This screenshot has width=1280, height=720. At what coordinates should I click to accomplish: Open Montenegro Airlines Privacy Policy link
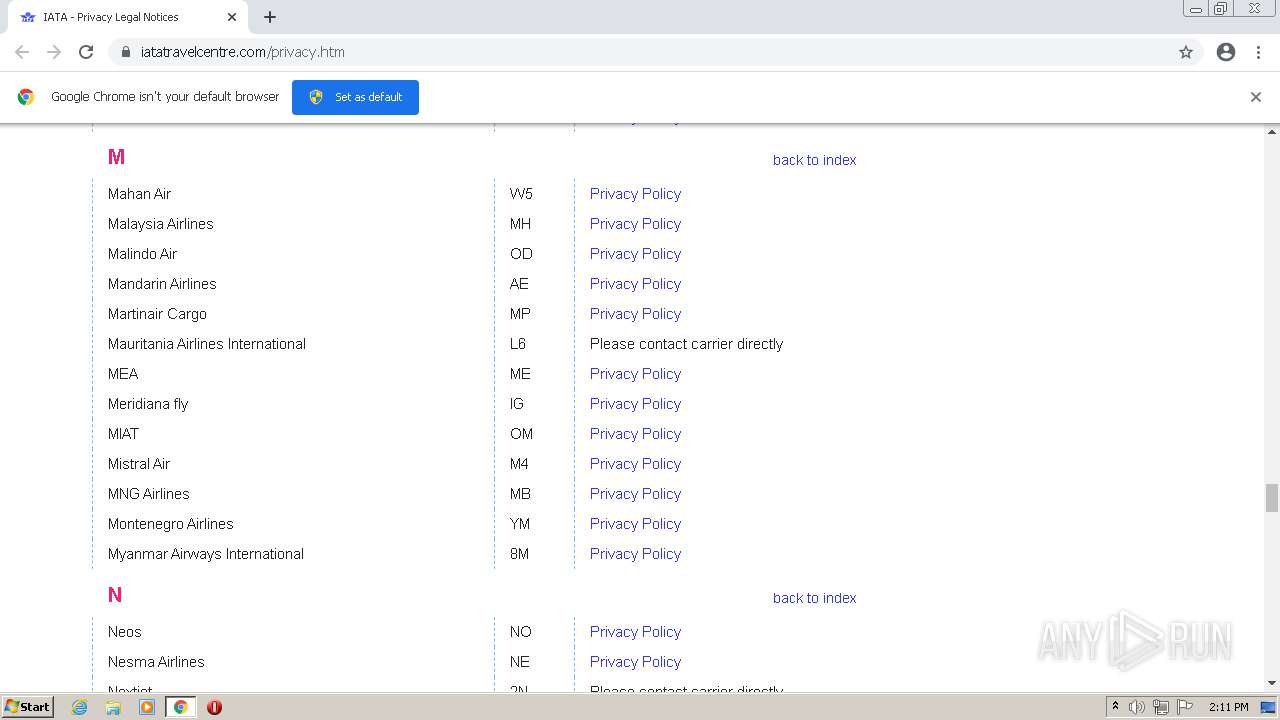click(635, 524)
